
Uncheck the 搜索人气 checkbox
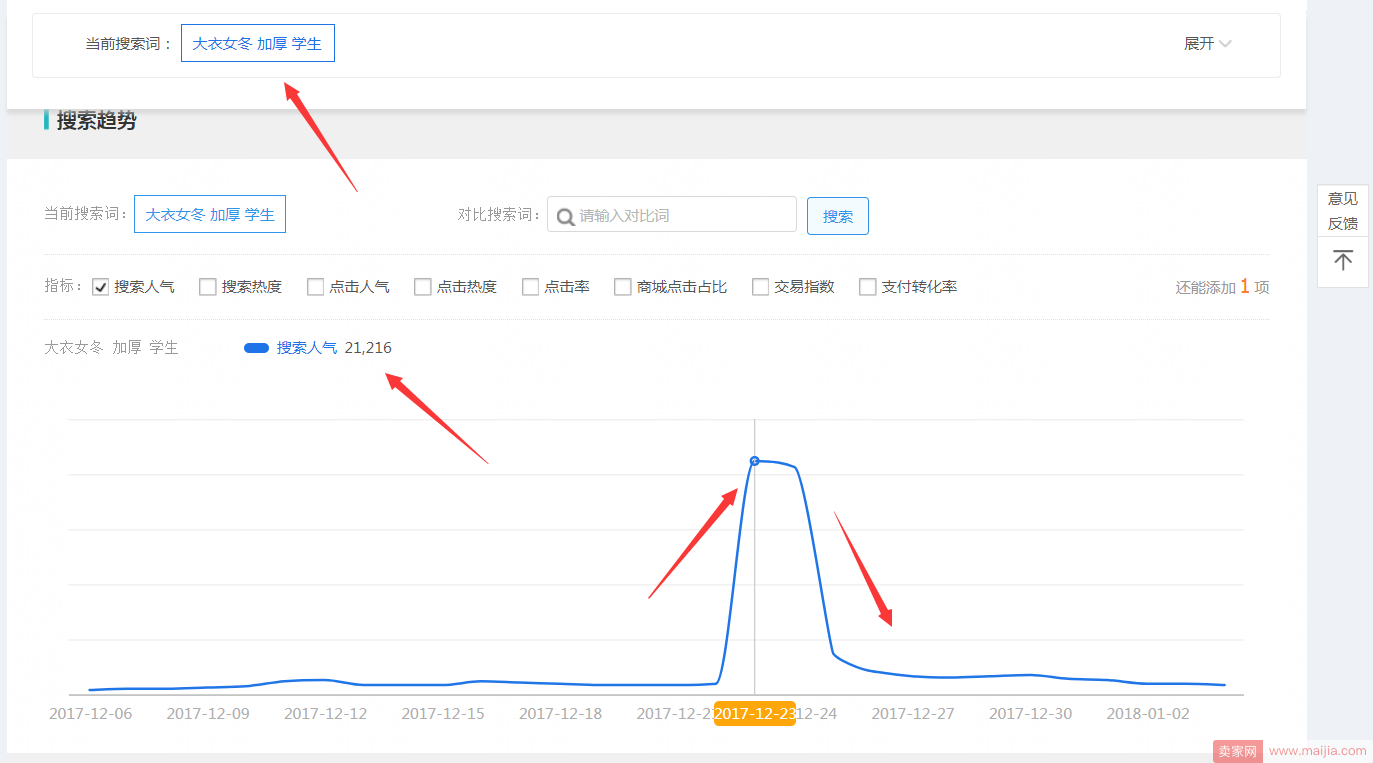(100, 287)
